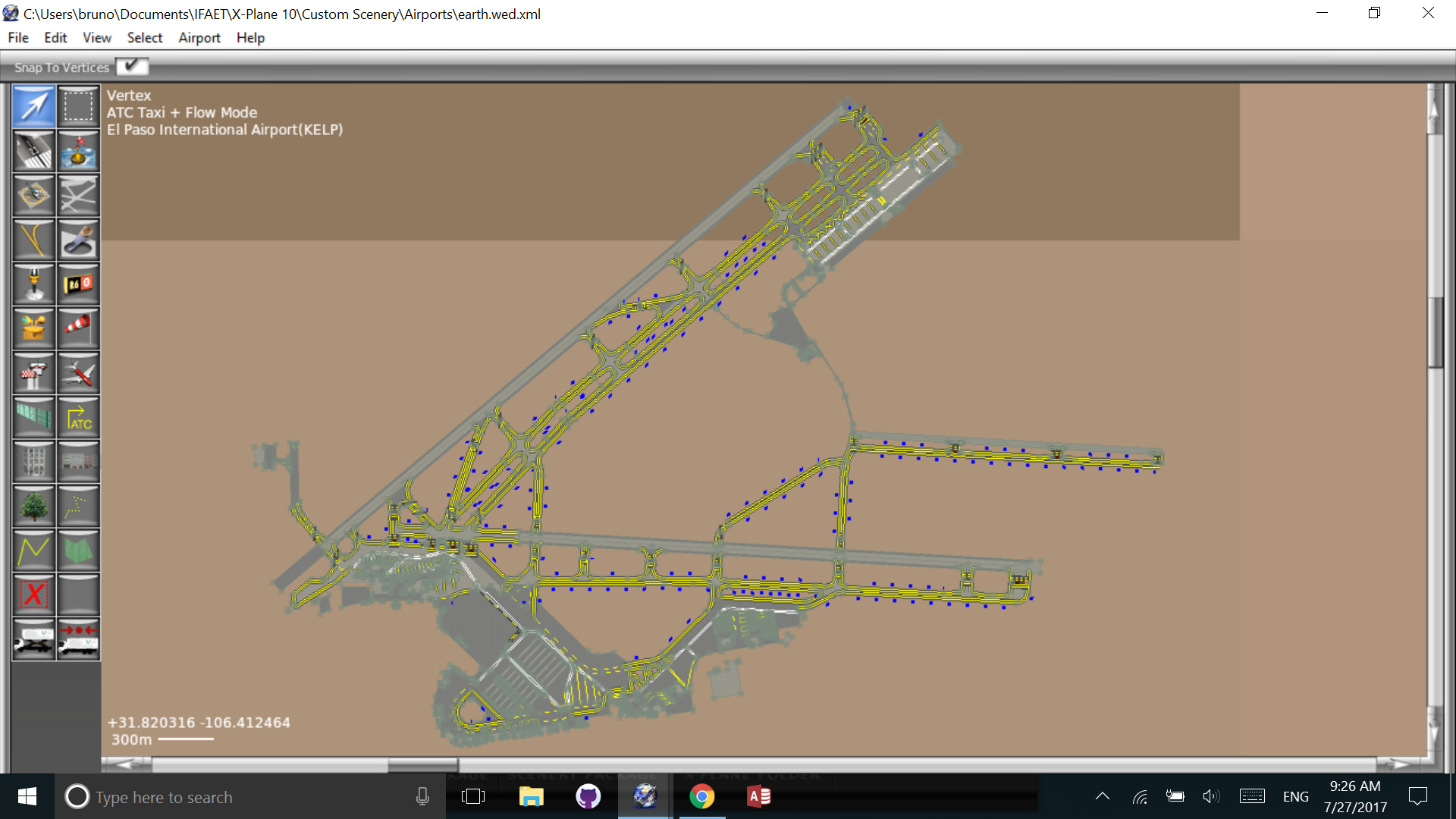Pick the Windsock tool
This screenshot has width=1456, height=819.
(x=78, y=328)
